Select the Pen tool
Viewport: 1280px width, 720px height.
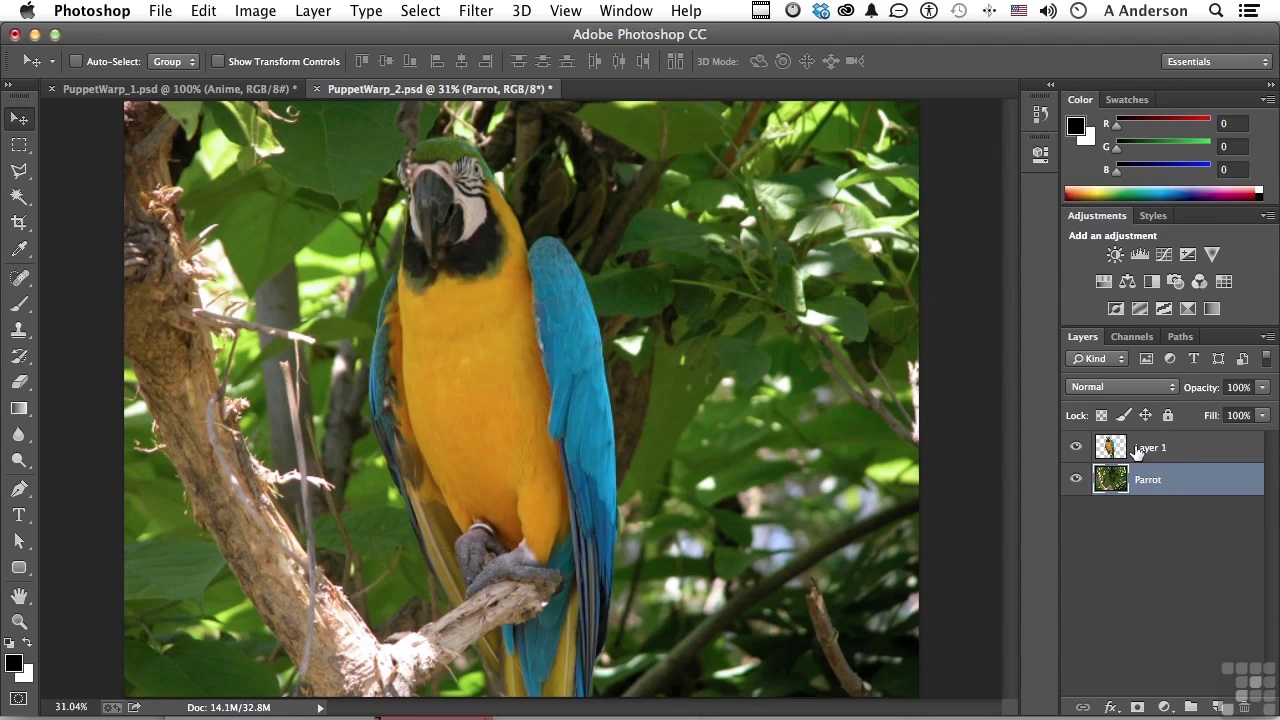point(19,488)
